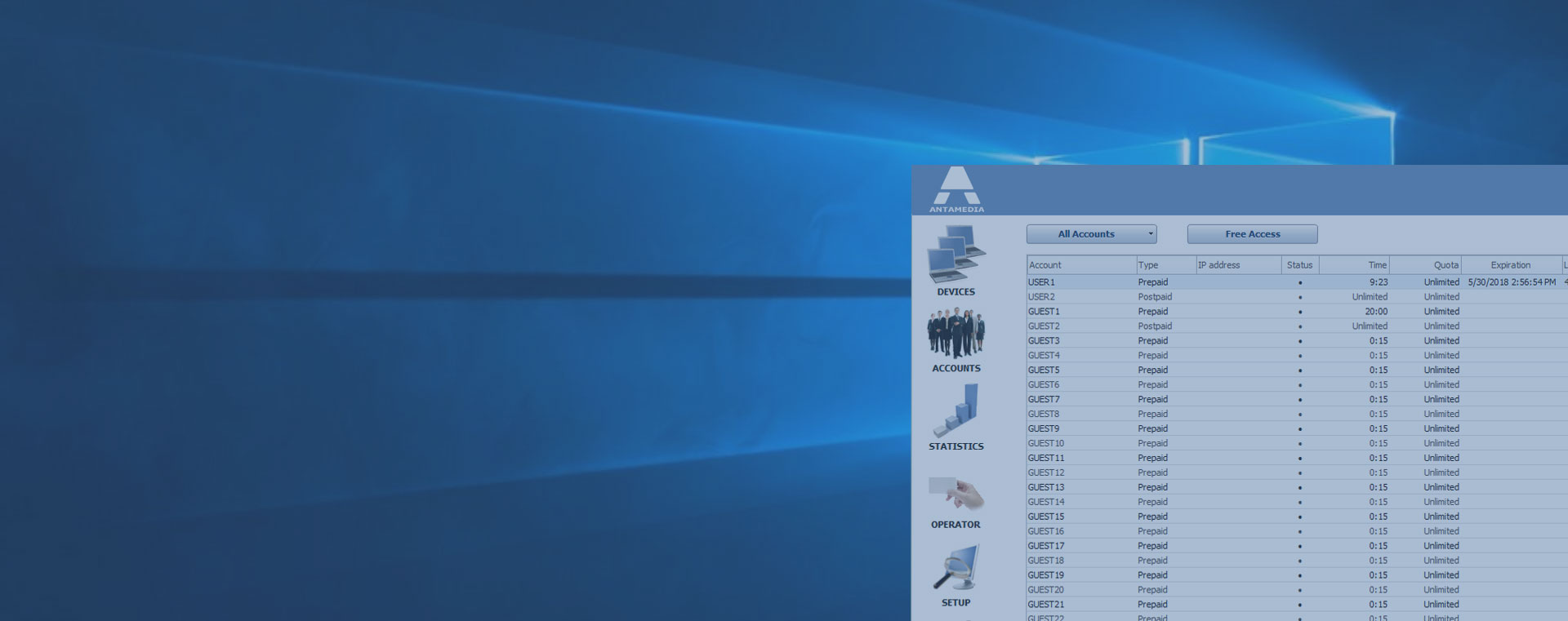Sort by the IP address column header
The image size is (1568, 621).
click(x=1238, y=265)
